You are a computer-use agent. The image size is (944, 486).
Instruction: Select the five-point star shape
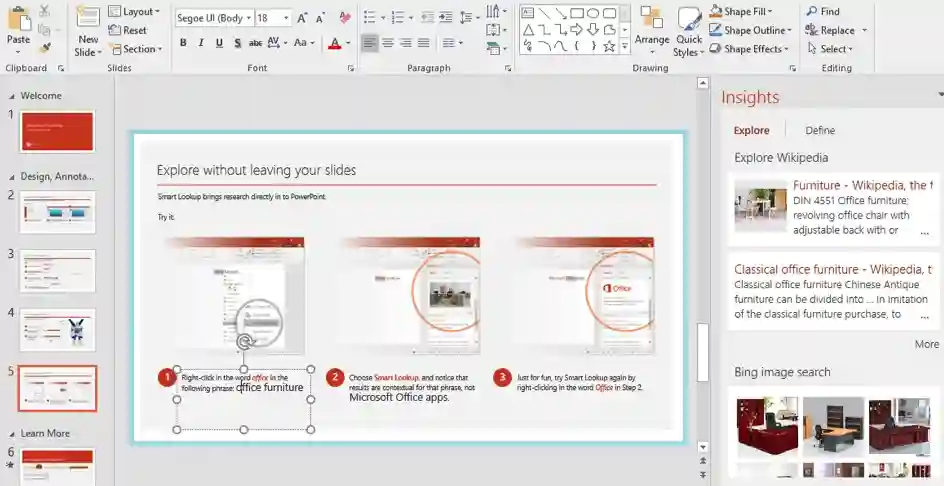609,46
